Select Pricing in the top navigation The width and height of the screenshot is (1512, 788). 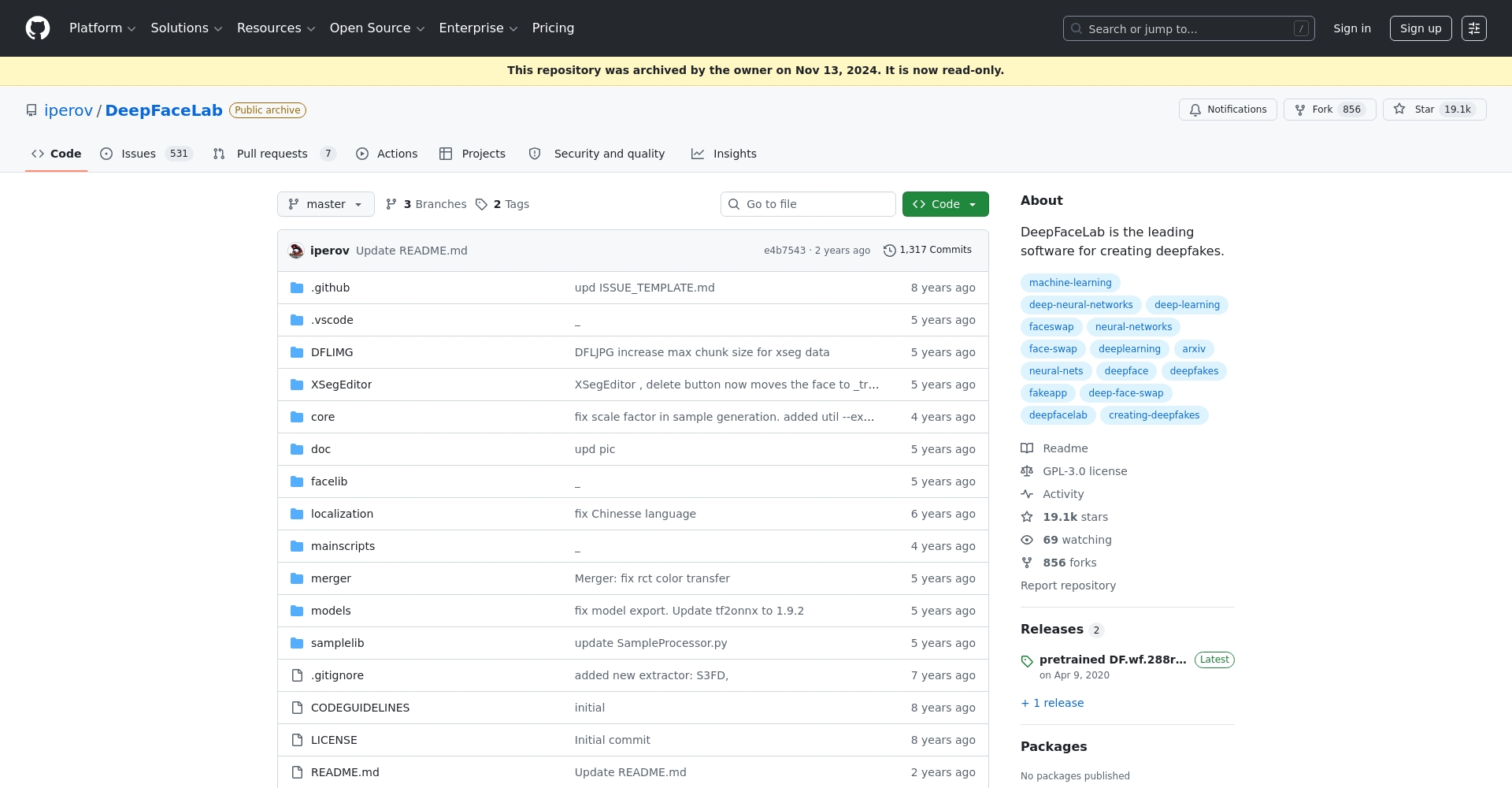[553, 28]
